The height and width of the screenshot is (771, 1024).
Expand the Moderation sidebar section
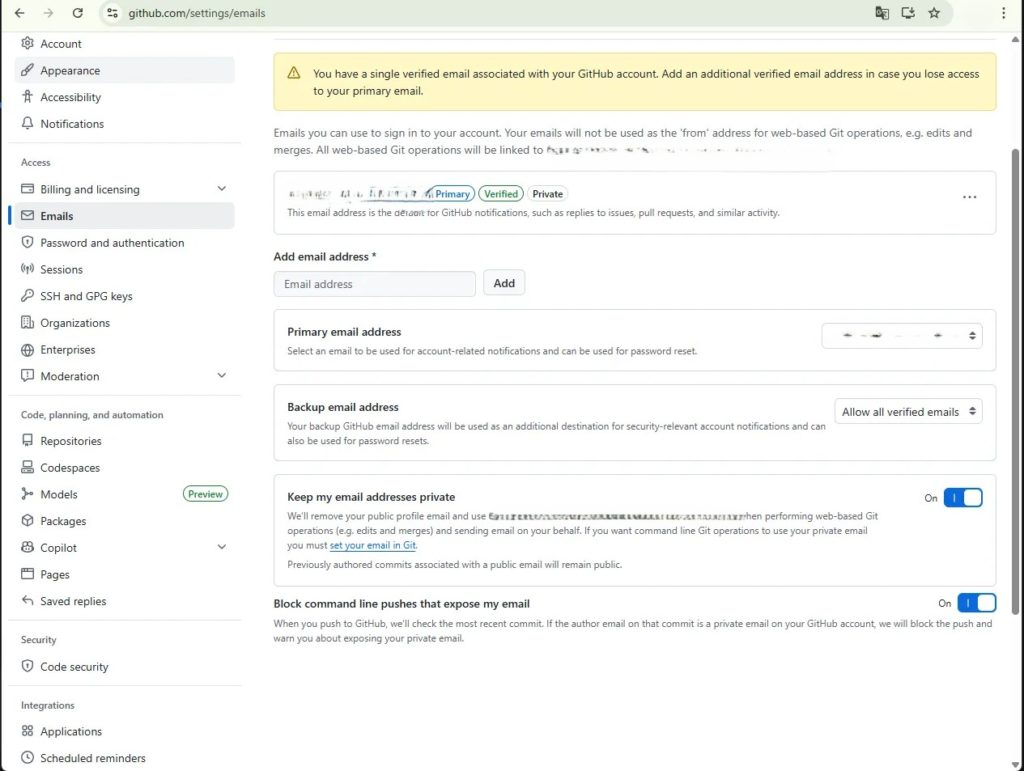click(x=221, y=376)
